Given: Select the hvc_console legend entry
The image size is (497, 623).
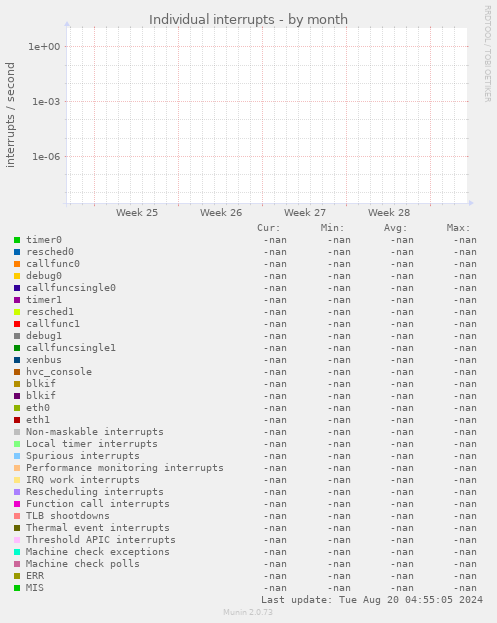Looking at the screenshot, I should (x=59, y=372).
